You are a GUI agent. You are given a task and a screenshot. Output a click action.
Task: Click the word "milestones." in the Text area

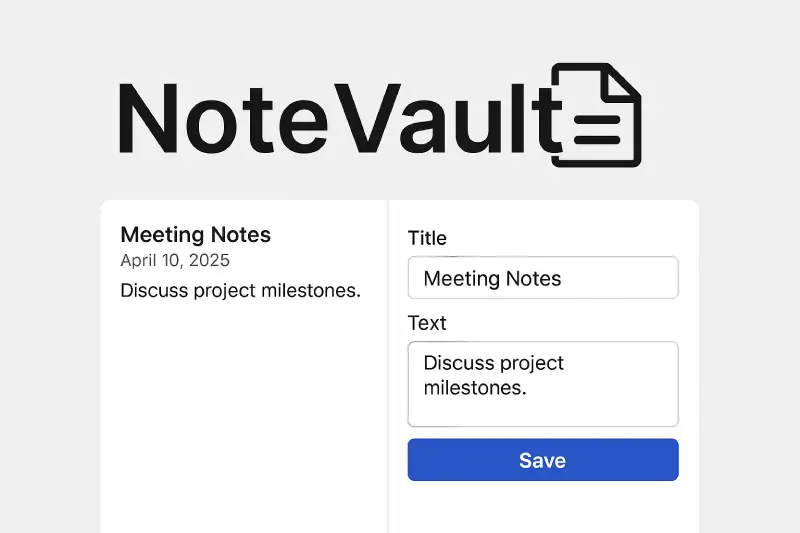coord(474,388)
